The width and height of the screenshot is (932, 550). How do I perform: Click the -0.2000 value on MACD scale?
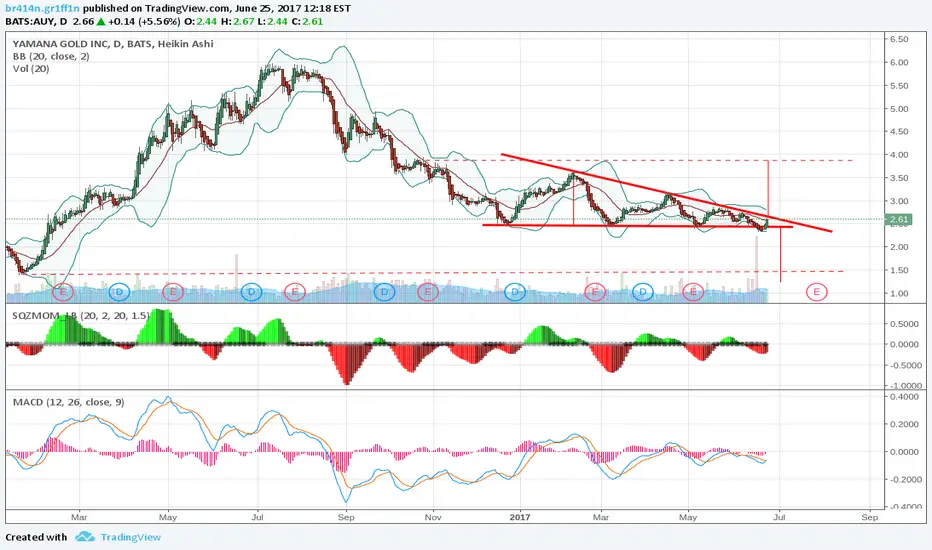[x=904, y=479]
